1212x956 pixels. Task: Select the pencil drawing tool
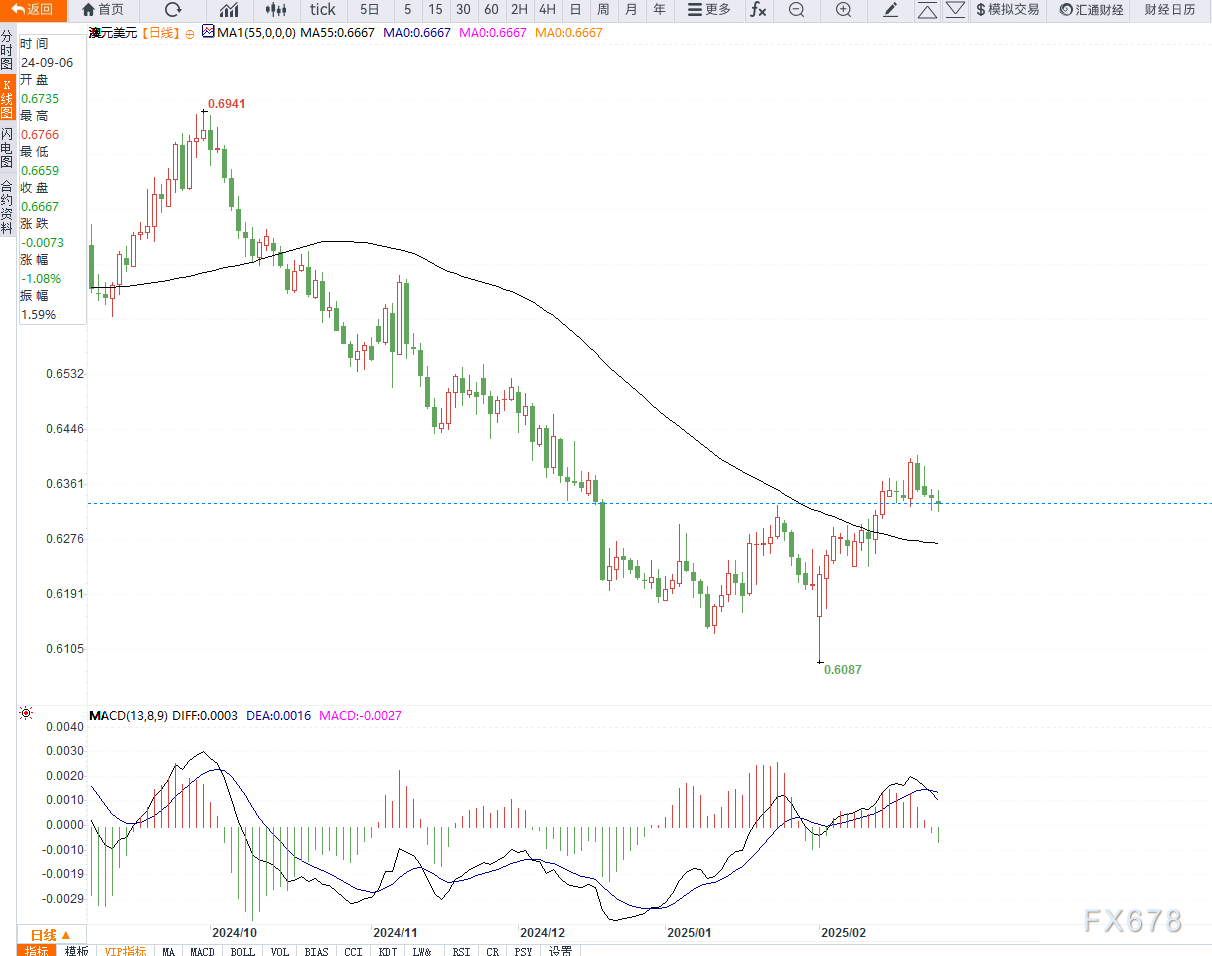(891, 10)
